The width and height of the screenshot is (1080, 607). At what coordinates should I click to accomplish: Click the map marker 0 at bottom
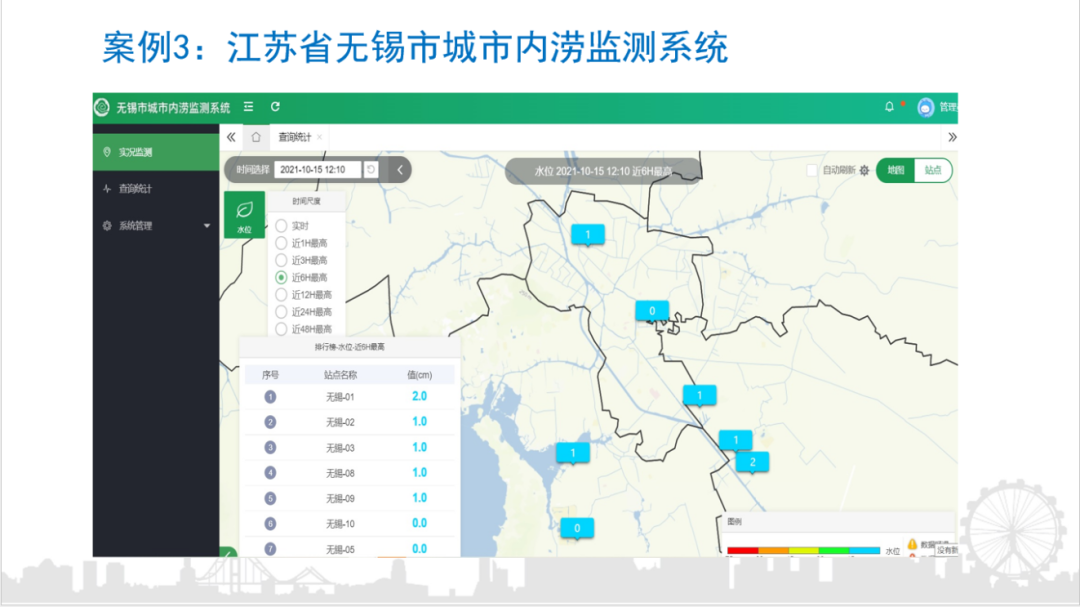(x=577, y=528)
